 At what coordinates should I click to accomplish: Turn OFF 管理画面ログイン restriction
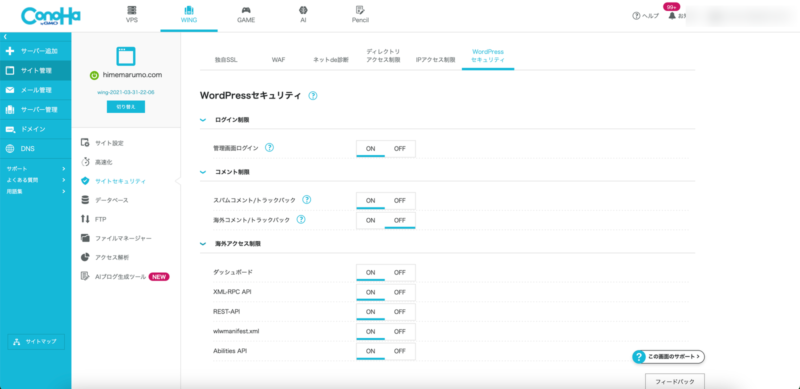coord(399,149)
